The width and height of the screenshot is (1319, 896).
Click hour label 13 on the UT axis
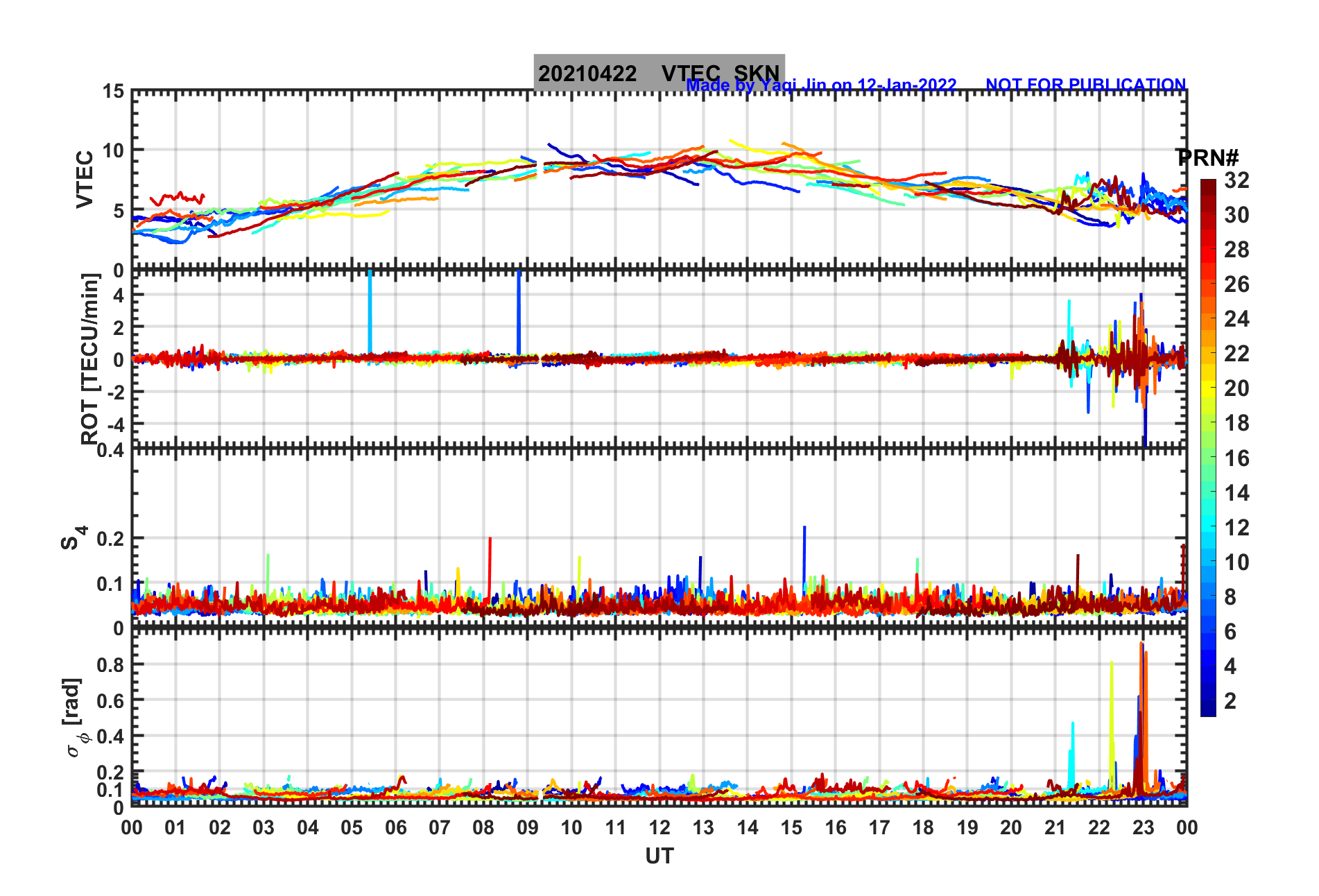[703, 827]
